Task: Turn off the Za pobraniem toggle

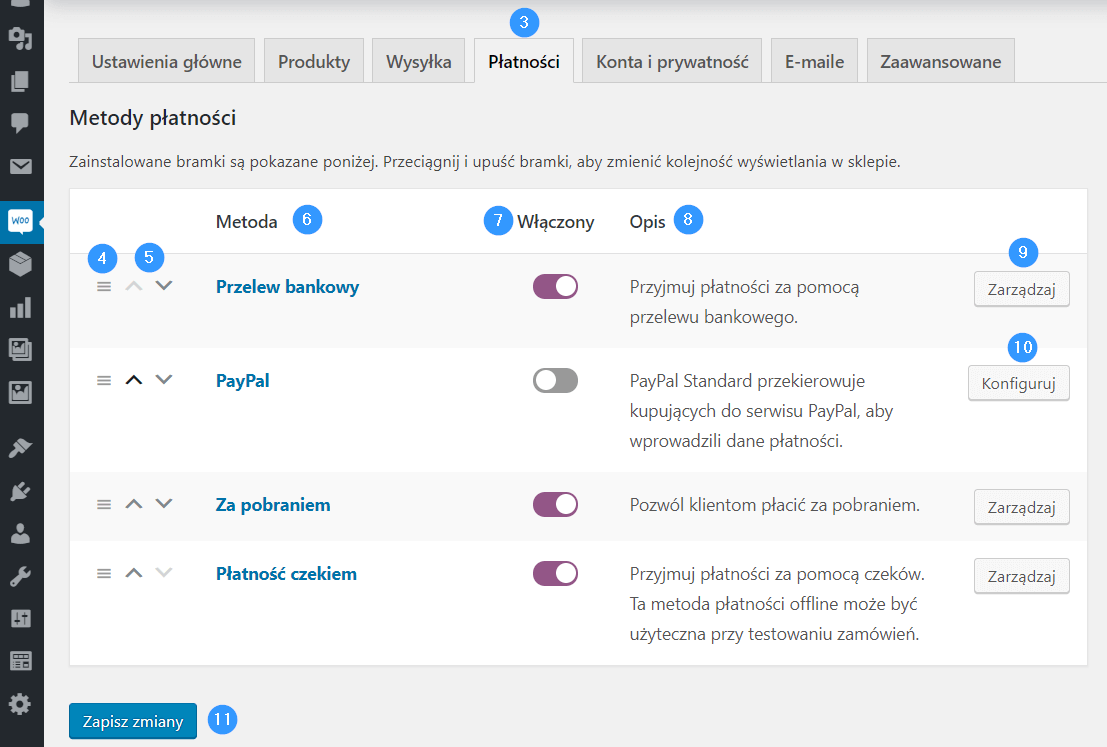Action: coord(555,505)
